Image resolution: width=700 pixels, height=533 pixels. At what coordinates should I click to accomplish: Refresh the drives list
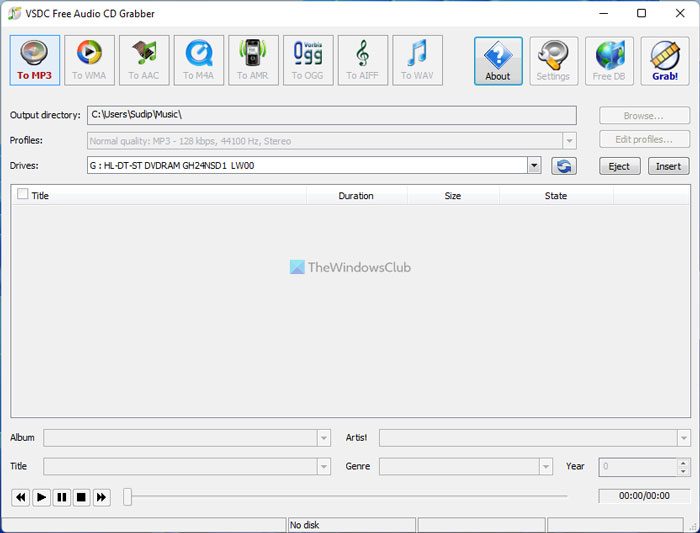(x=564, y=166)
